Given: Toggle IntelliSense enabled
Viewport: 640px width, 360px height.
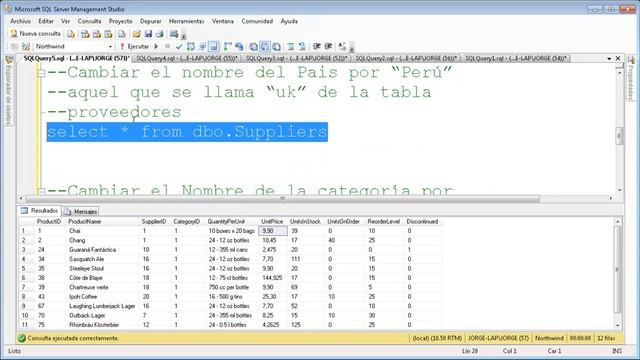Looking at the screenshot, I should click(213, 47).
